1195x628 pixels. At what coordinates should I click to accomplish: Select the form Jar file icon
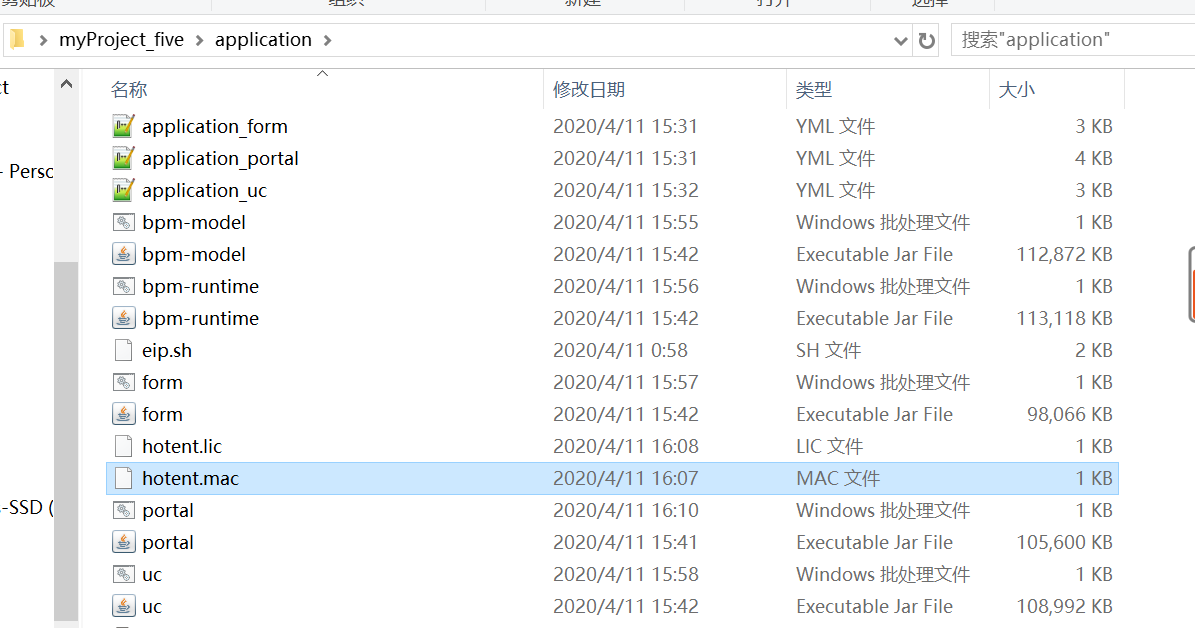click(123, 414)
